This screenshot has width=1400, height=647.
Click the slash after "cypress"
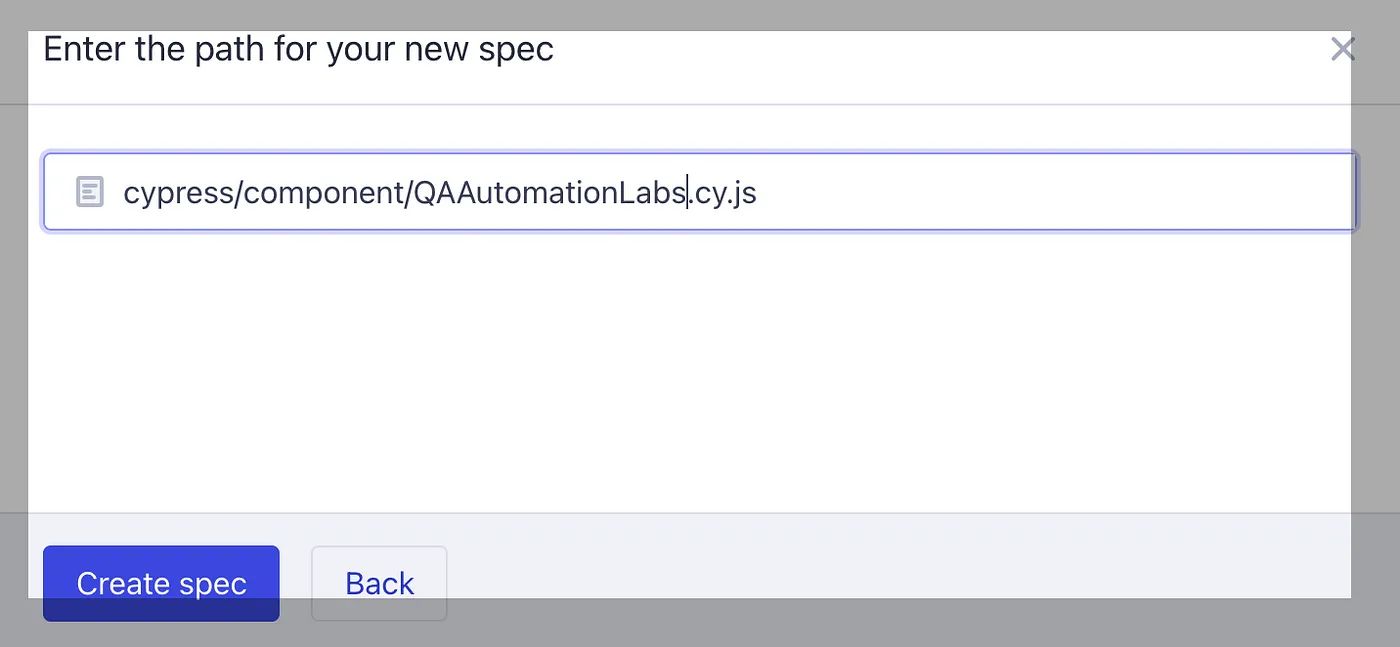[x=237, y=192]
